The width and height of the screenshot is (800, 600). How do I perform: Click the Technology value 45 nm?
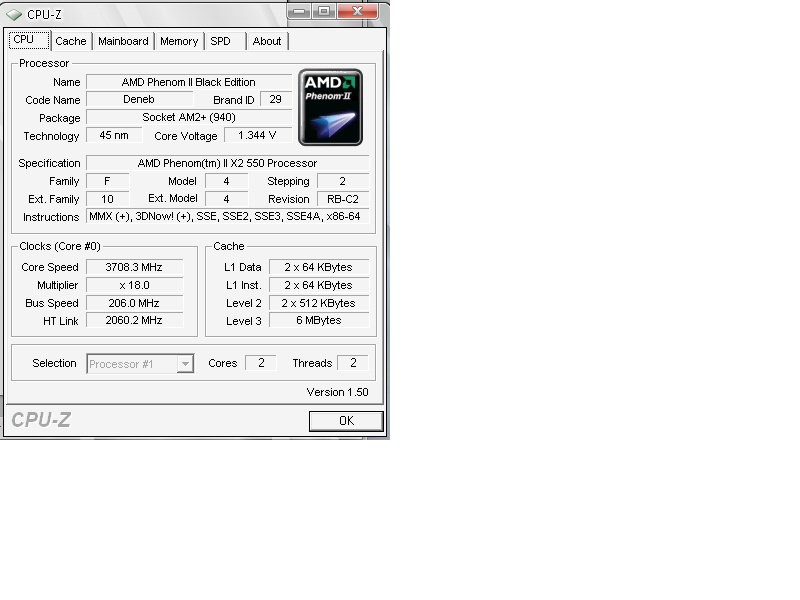point(114,135)
